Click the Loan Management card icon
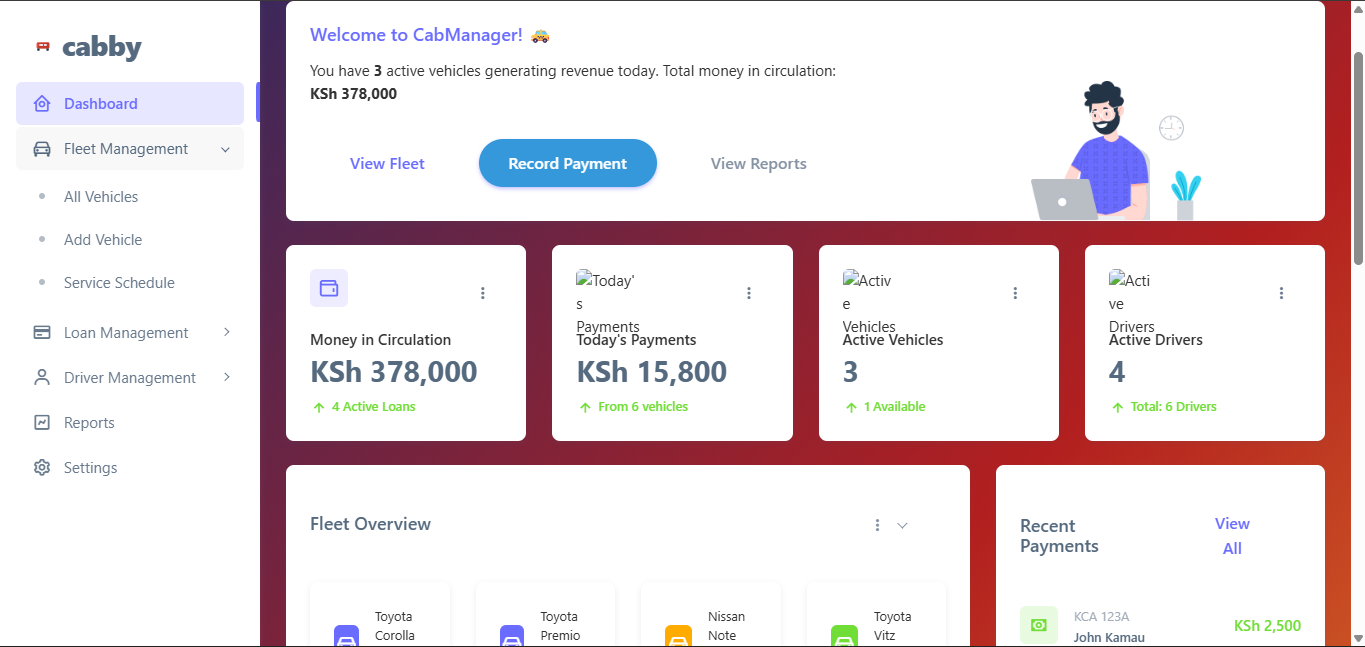This screenshot has height=647, width=1365. click(41, 332)
